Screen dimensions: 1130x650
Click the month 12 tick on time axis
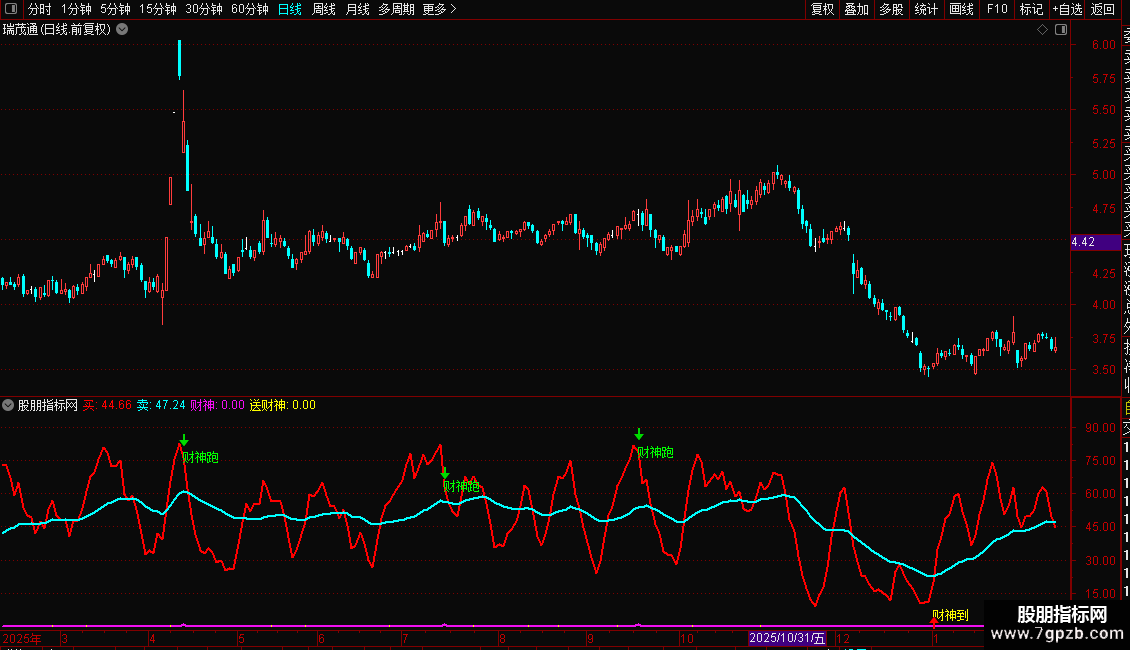pos(842,638)
